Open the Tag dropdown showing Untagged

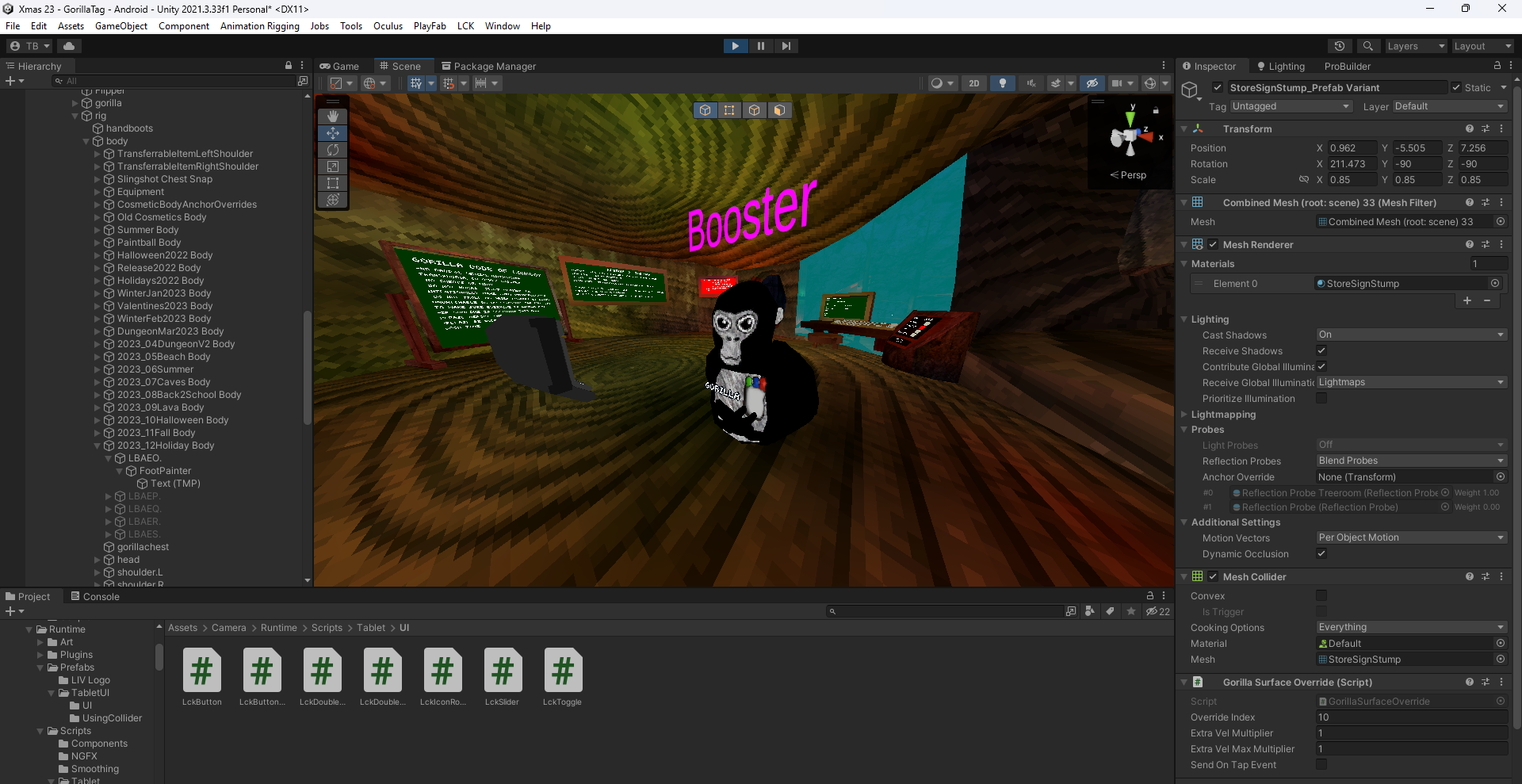(x=1291, y=106)
